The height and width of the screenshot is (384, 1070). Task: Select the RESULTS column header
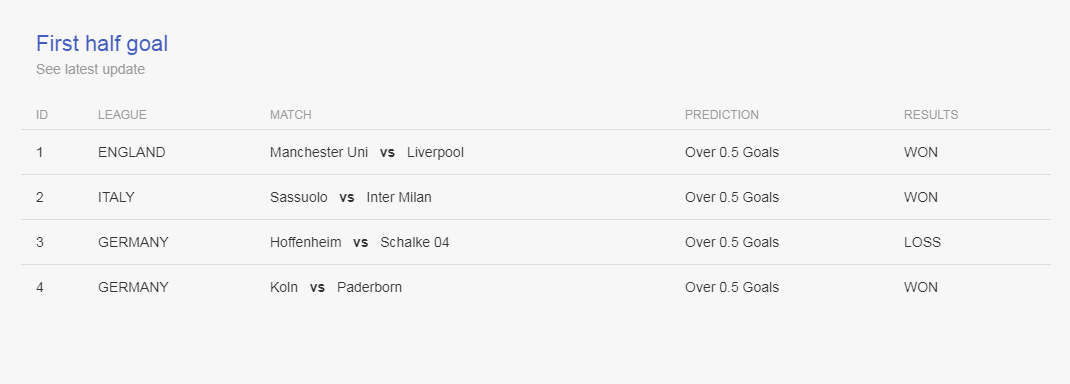coord(931,115)
